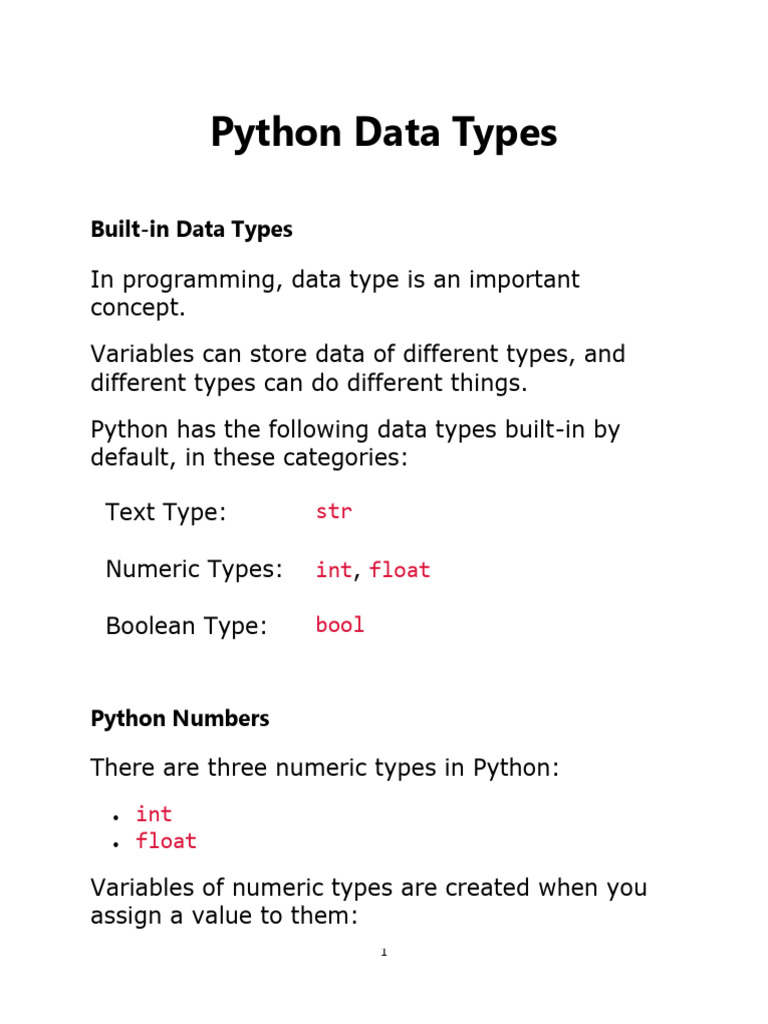Click the red "bool" code text

pyautogui.click(x=340, y=626)
